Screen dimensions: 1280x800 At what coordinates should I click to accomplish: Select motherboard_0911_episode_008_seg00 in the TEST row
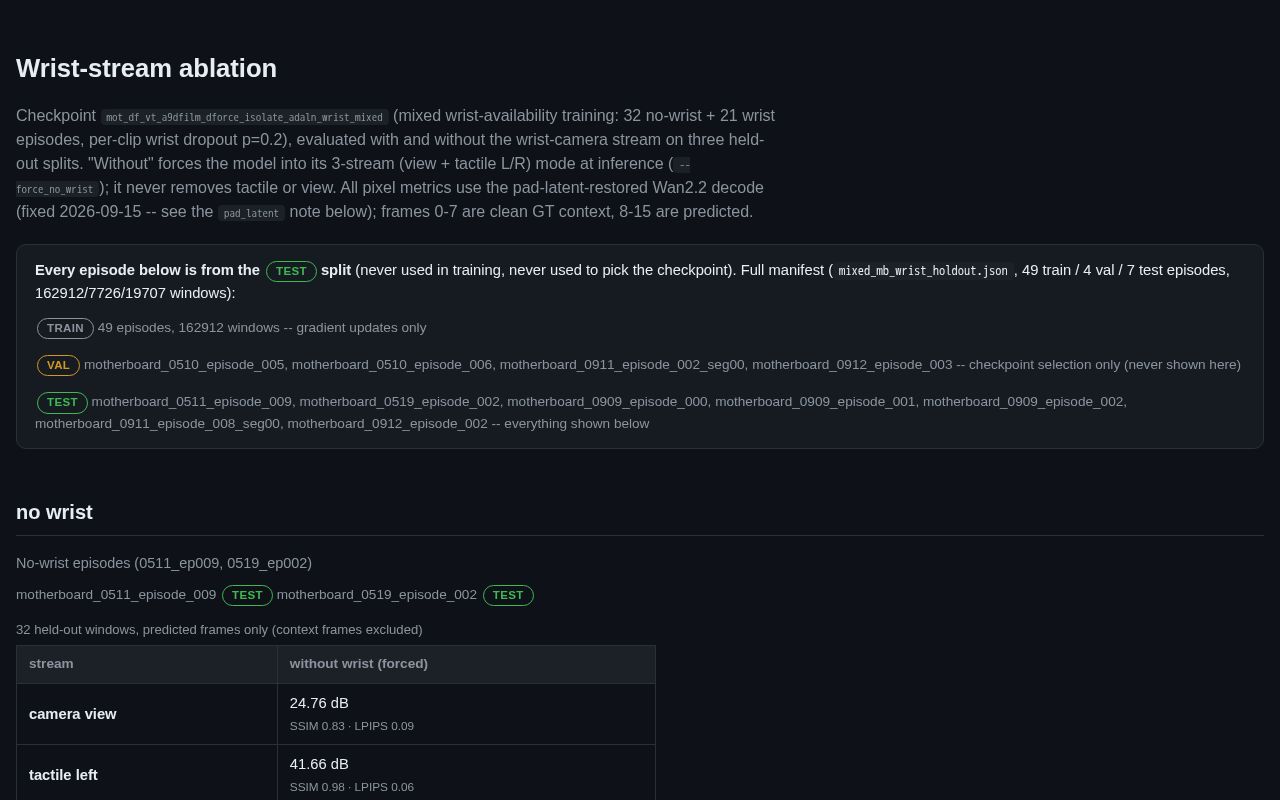coord(158,424)
